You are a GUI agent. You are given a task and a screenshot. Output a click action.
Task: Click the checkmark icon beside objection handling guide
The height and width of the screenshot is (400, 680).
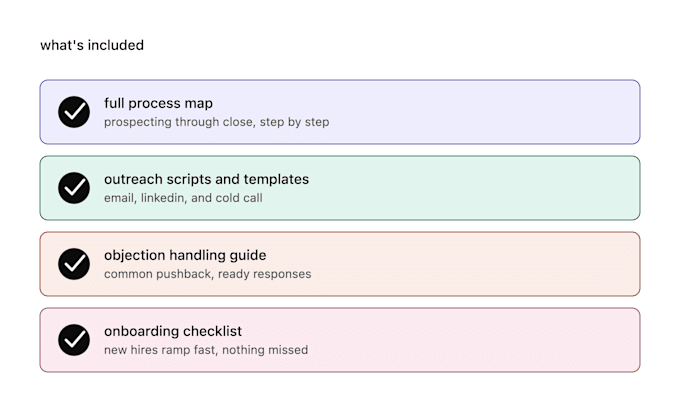(74, 264)
